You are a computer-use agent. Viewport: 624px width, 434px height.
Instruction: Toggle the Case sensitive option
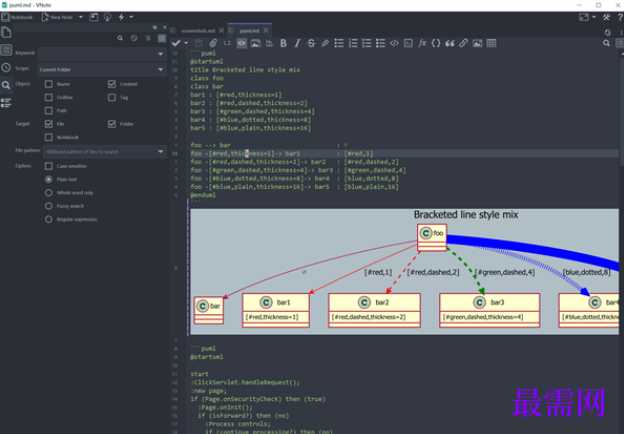pos(49,165)
